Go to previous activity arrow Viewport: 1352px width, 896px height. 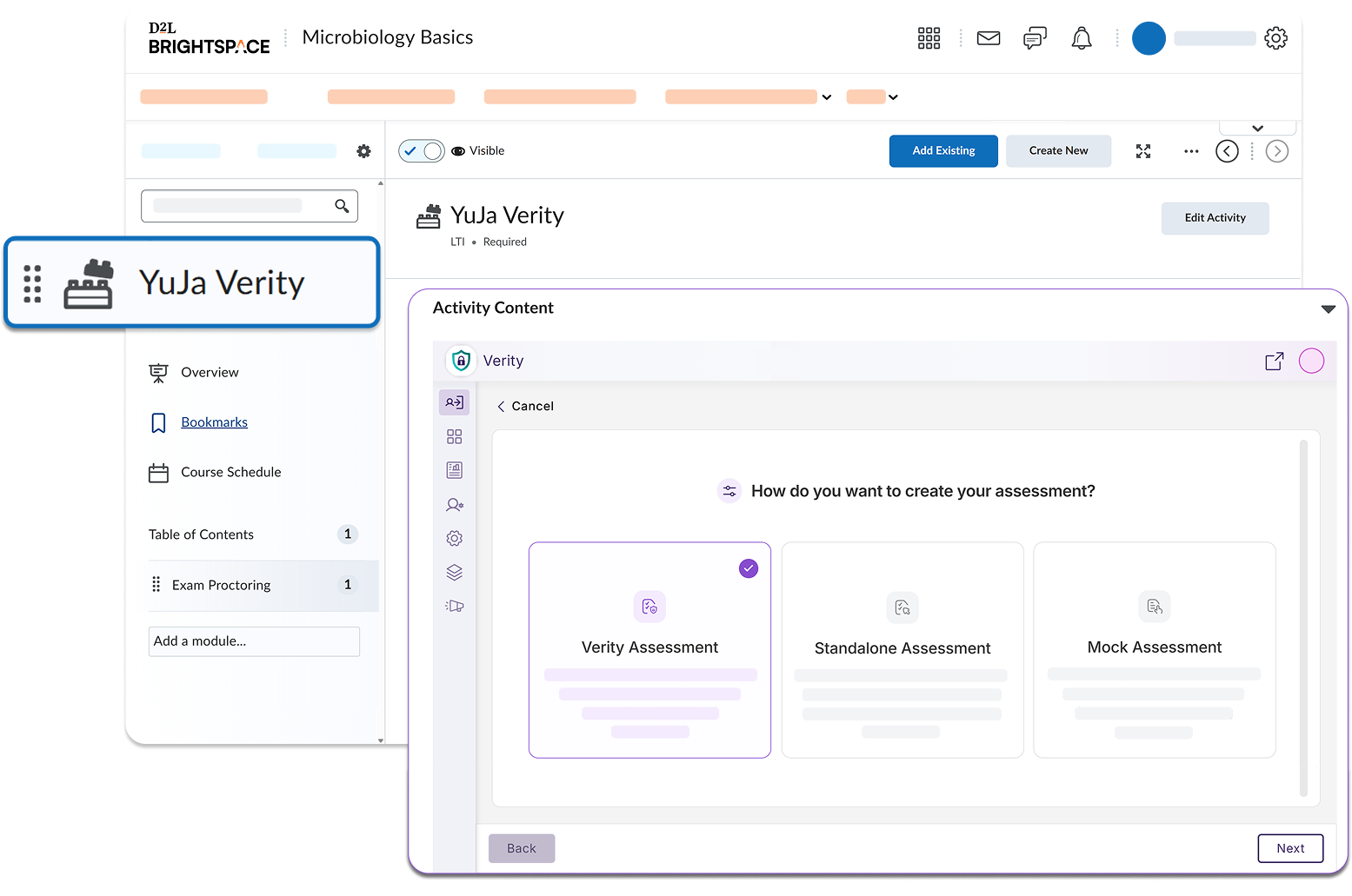click(x=1227, y=151)
